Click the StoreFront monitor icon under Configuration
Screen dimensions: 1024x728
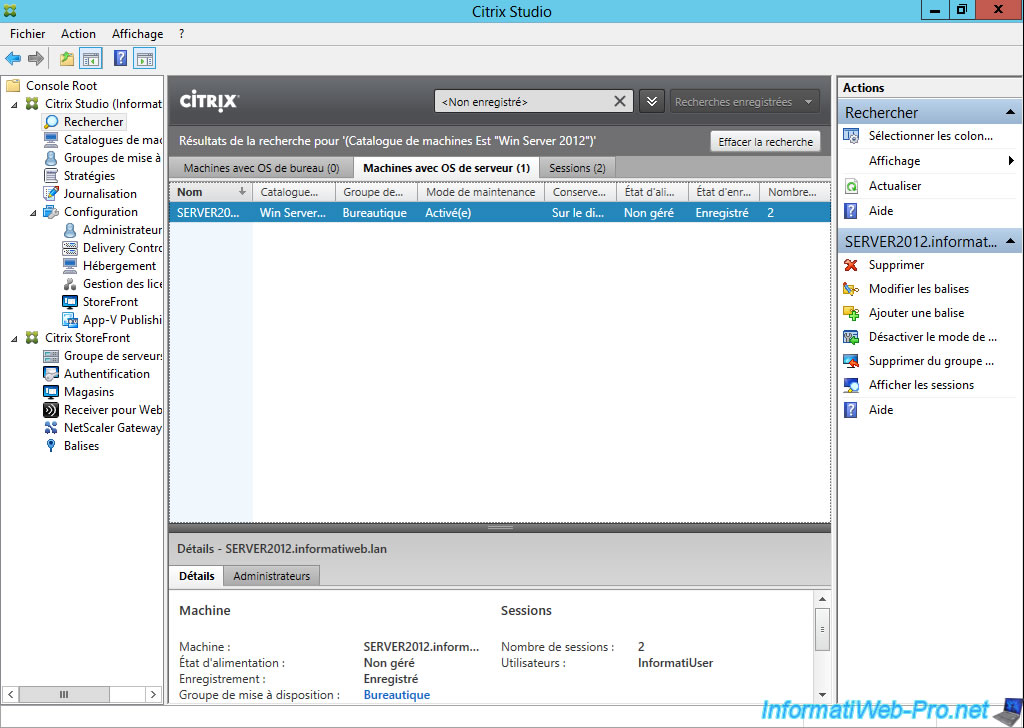click(70, 302)
